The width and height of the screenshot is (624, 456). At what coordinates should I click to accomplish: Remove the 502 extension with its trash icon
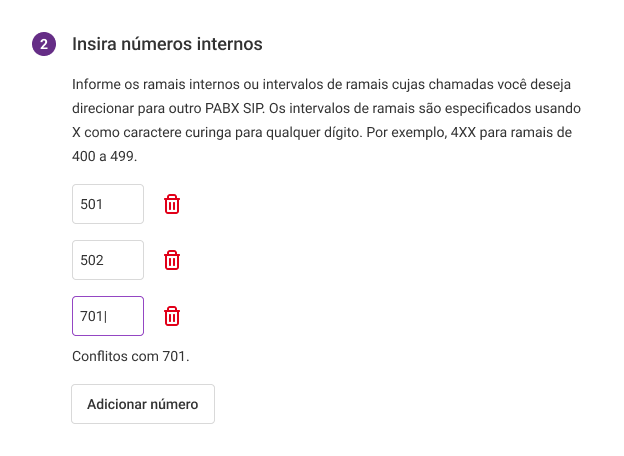point(172,260)
